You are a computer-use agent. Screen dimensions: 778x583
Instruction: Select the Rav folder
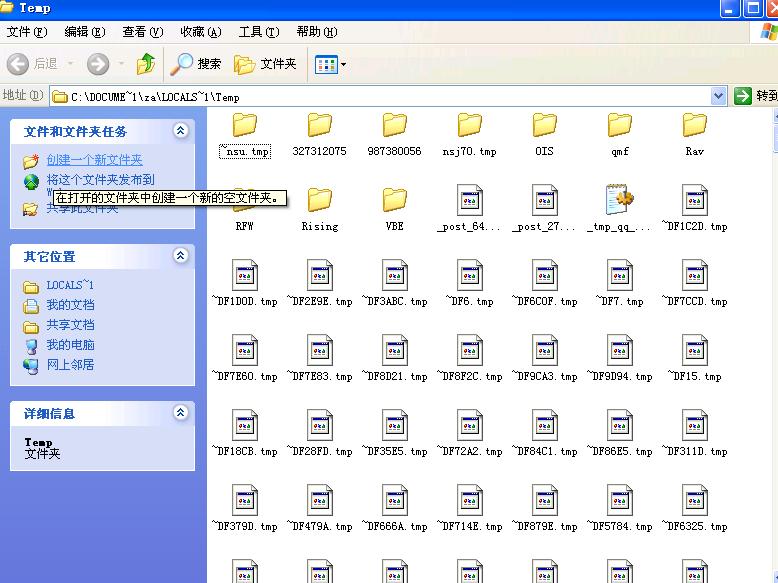click(x=695, y=135)
